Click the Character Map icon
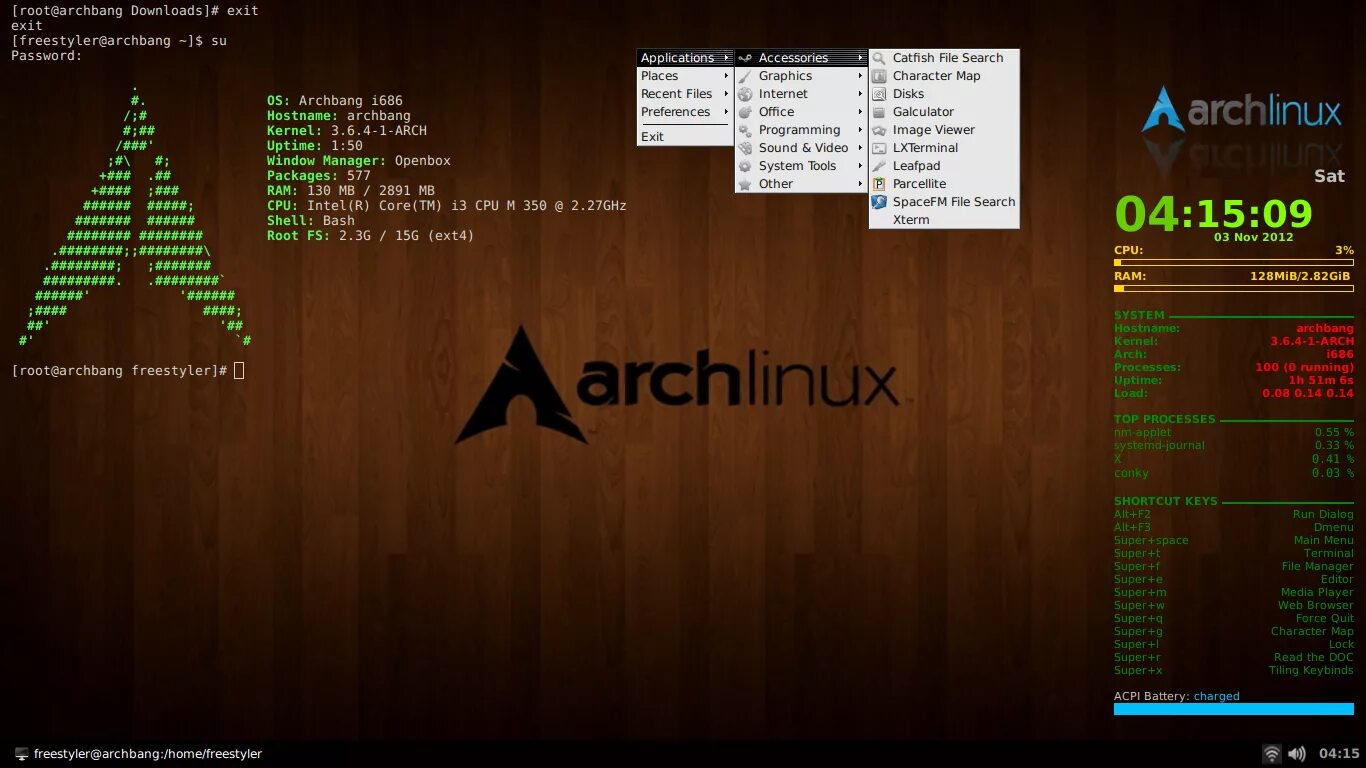Screen dimensions: 1366x768 tap(879, 76)
